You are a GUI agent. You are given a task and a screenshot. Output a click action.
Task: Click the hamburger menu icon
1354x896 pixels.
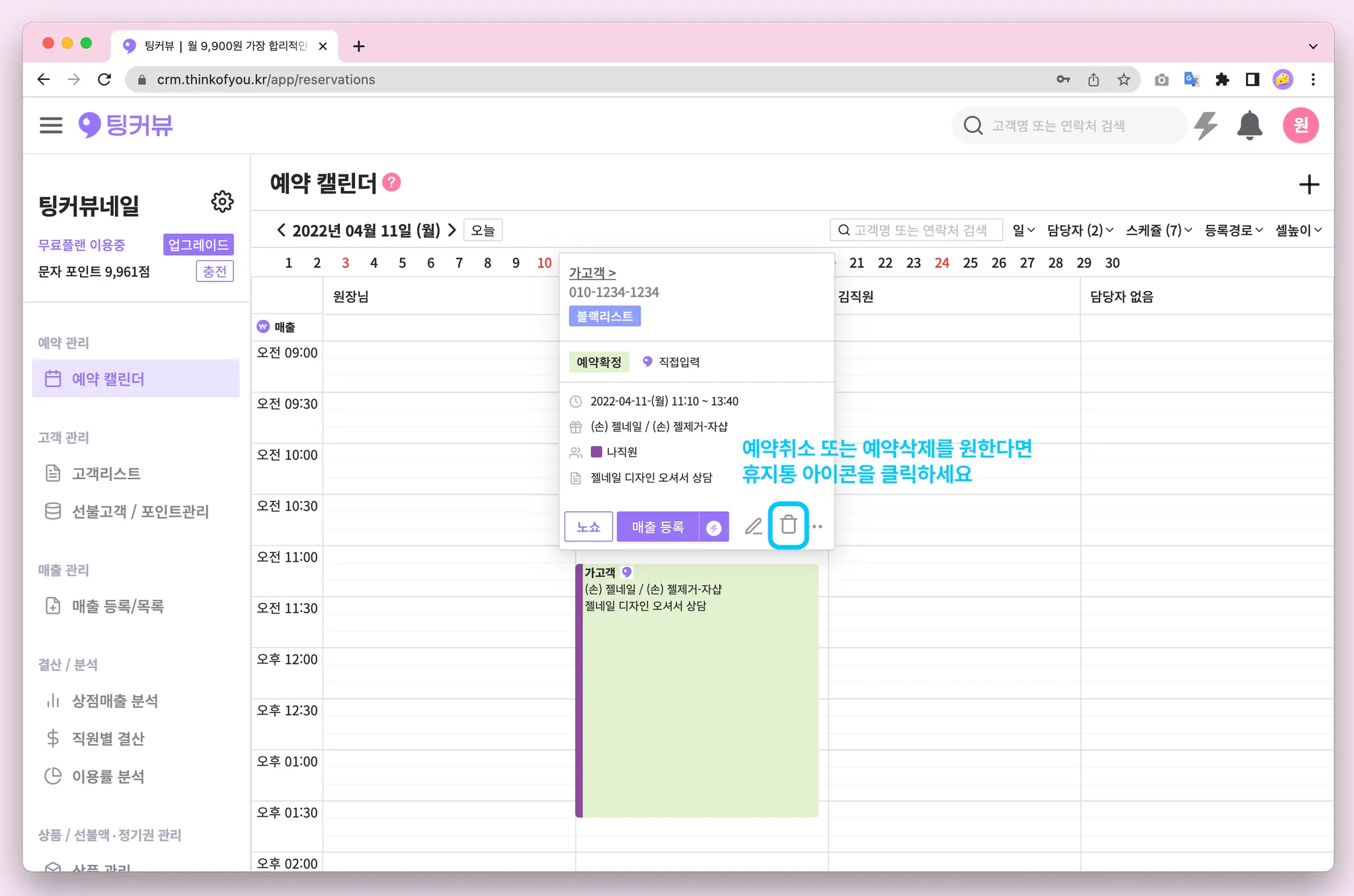click(51, 126)
